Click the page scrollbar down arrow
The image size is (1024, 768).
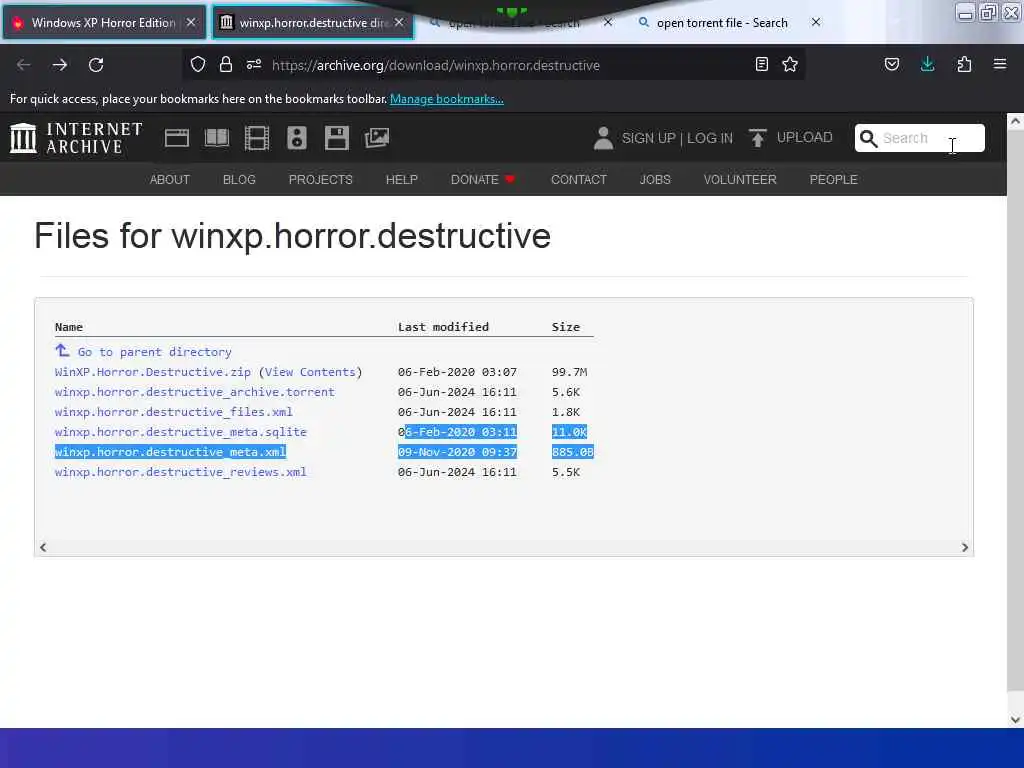pos(1015,720)
